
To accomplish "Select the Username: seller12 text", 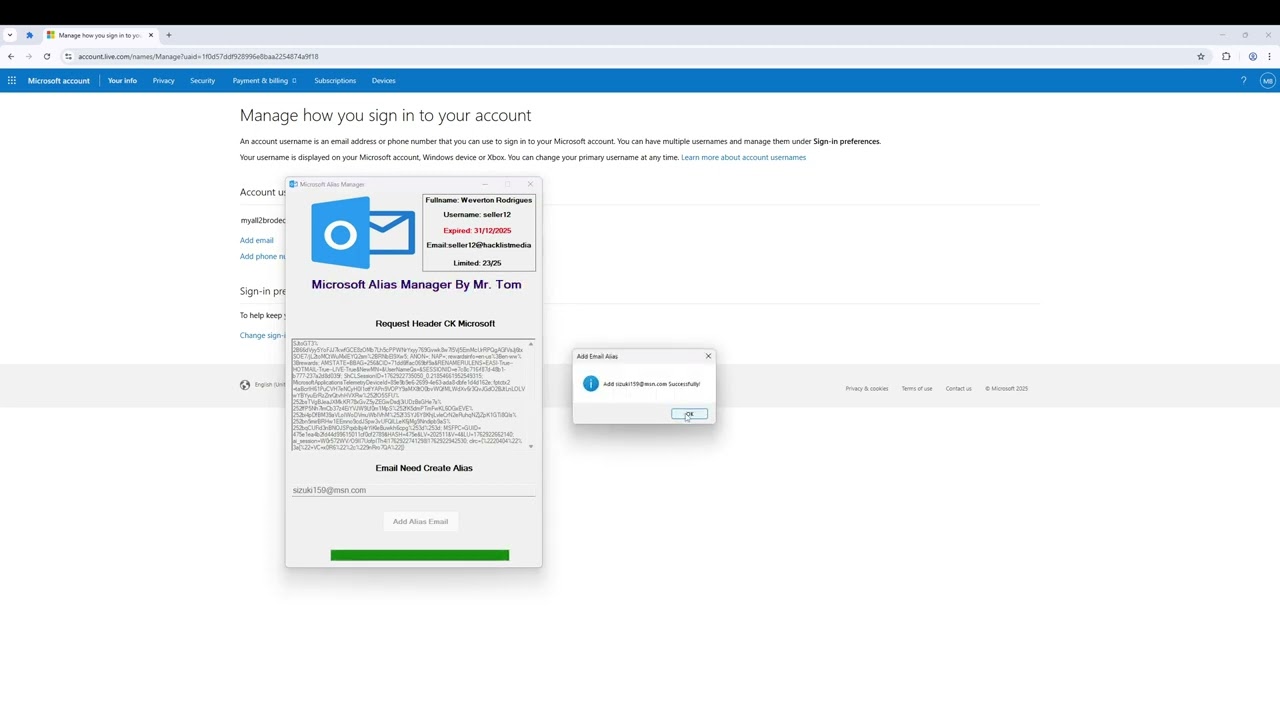I will tap(477, 214).
